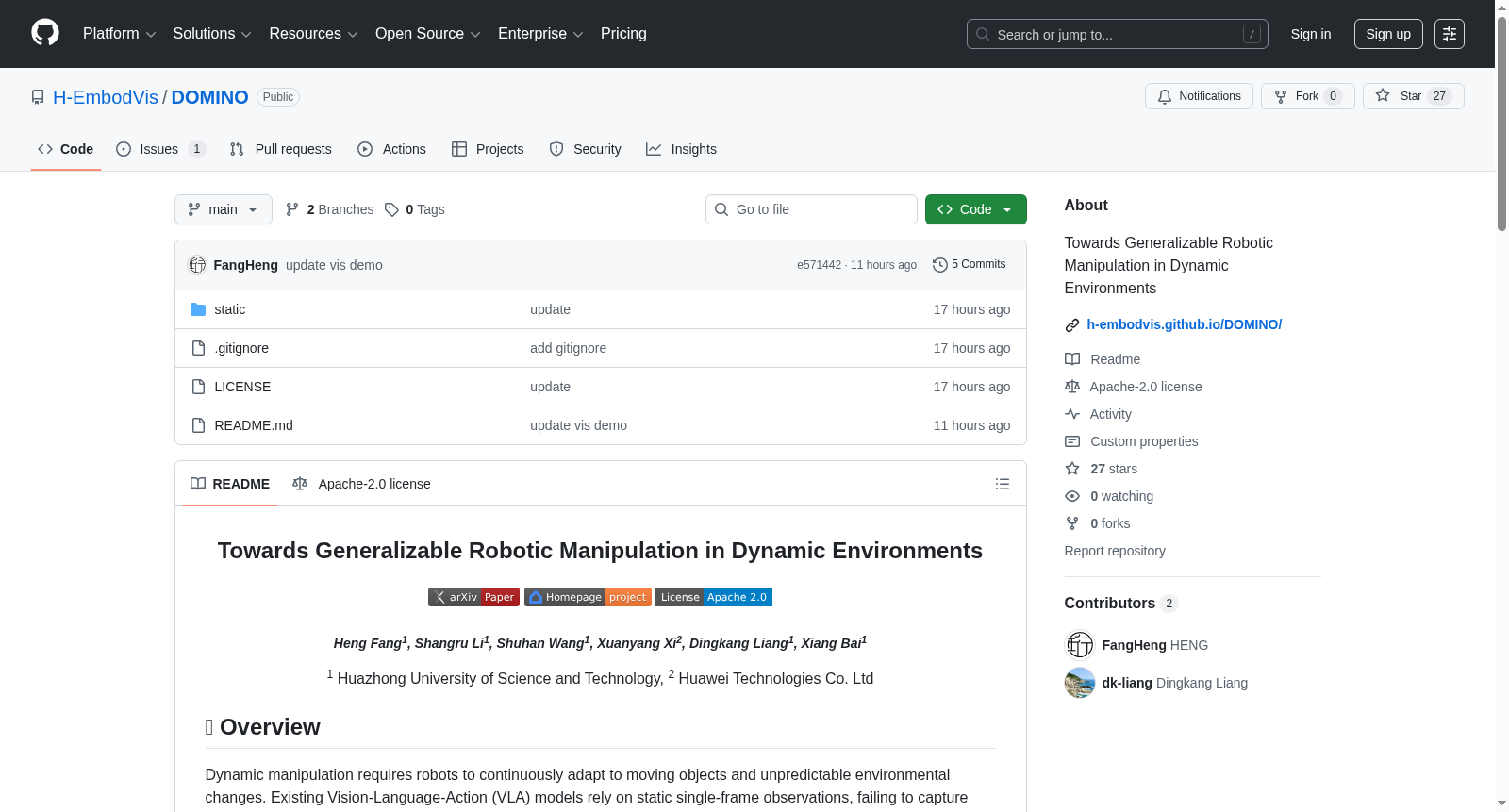Viewport: 1509px width, 812px height.
Task: Click the tag icon next to Tags
Action: point(392,209)
